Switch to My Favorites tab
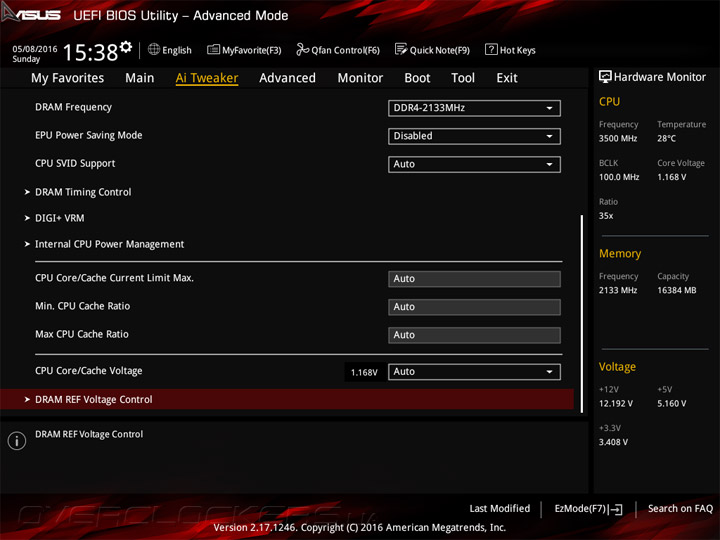Screen dimensions: 720x540 click(68, 78)
